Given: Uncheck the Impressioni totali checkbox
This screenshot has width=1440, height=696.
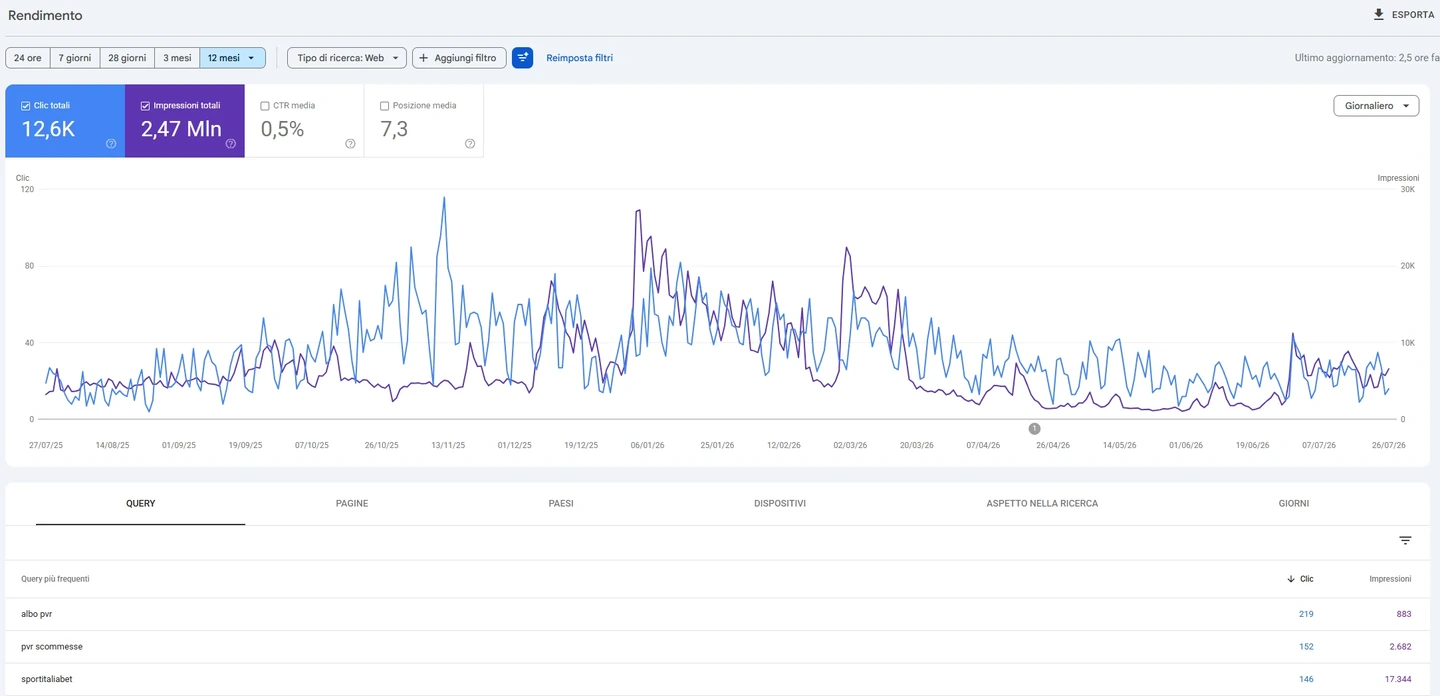Looking at the screenshot, I should click(x=145, y=105).
